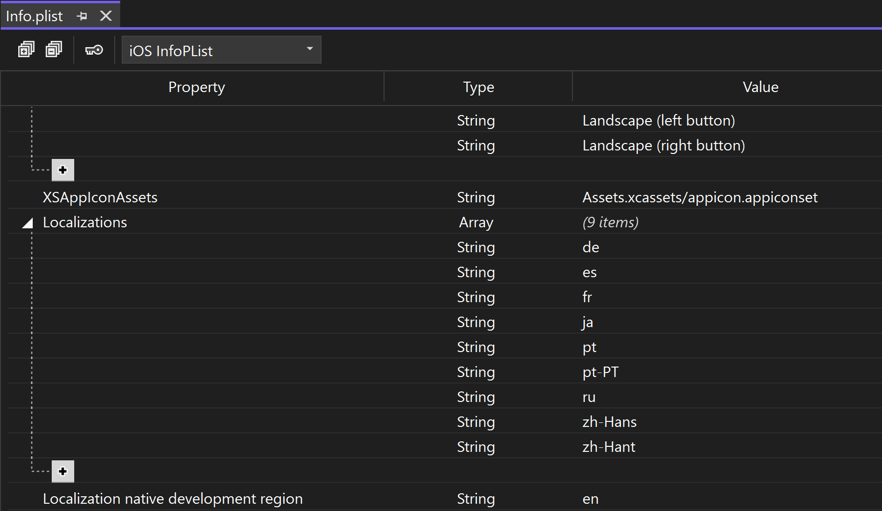882x511 pixels.
Task: Add new item to Localizations array
Action: 62,471
